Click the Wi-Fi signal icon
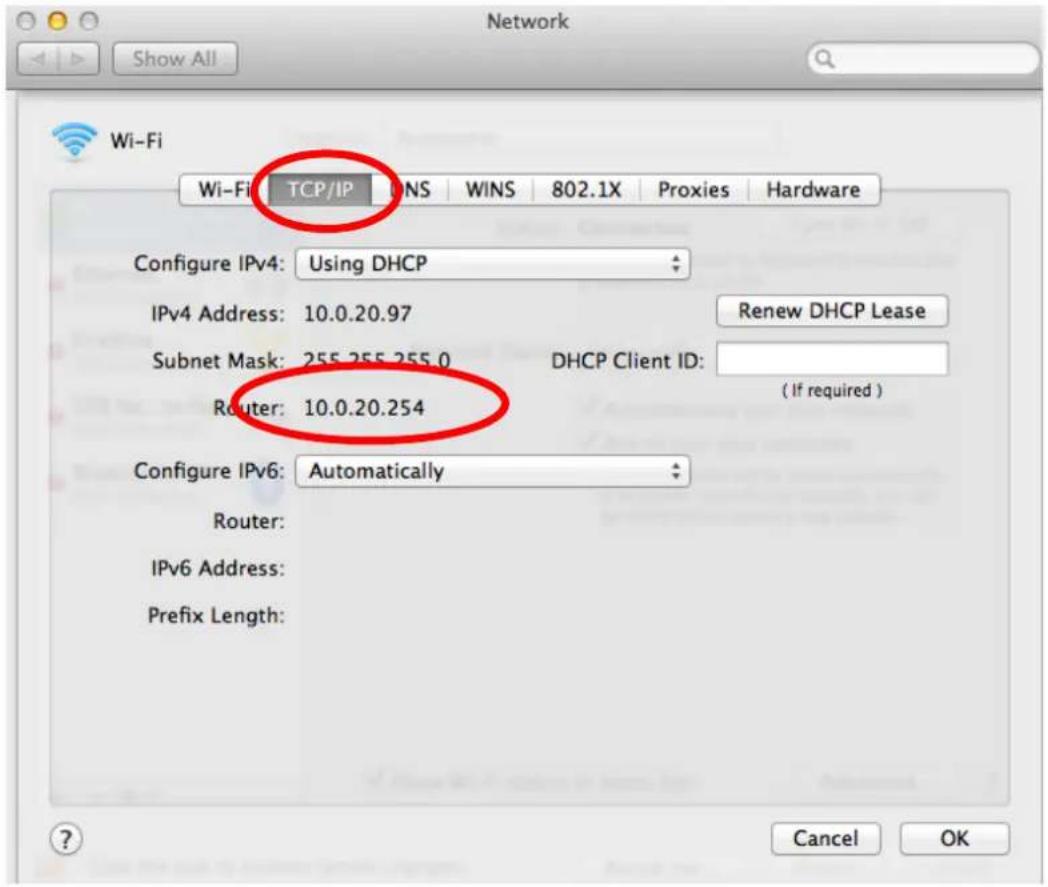The image size is (1048, 887). (74, 142)
